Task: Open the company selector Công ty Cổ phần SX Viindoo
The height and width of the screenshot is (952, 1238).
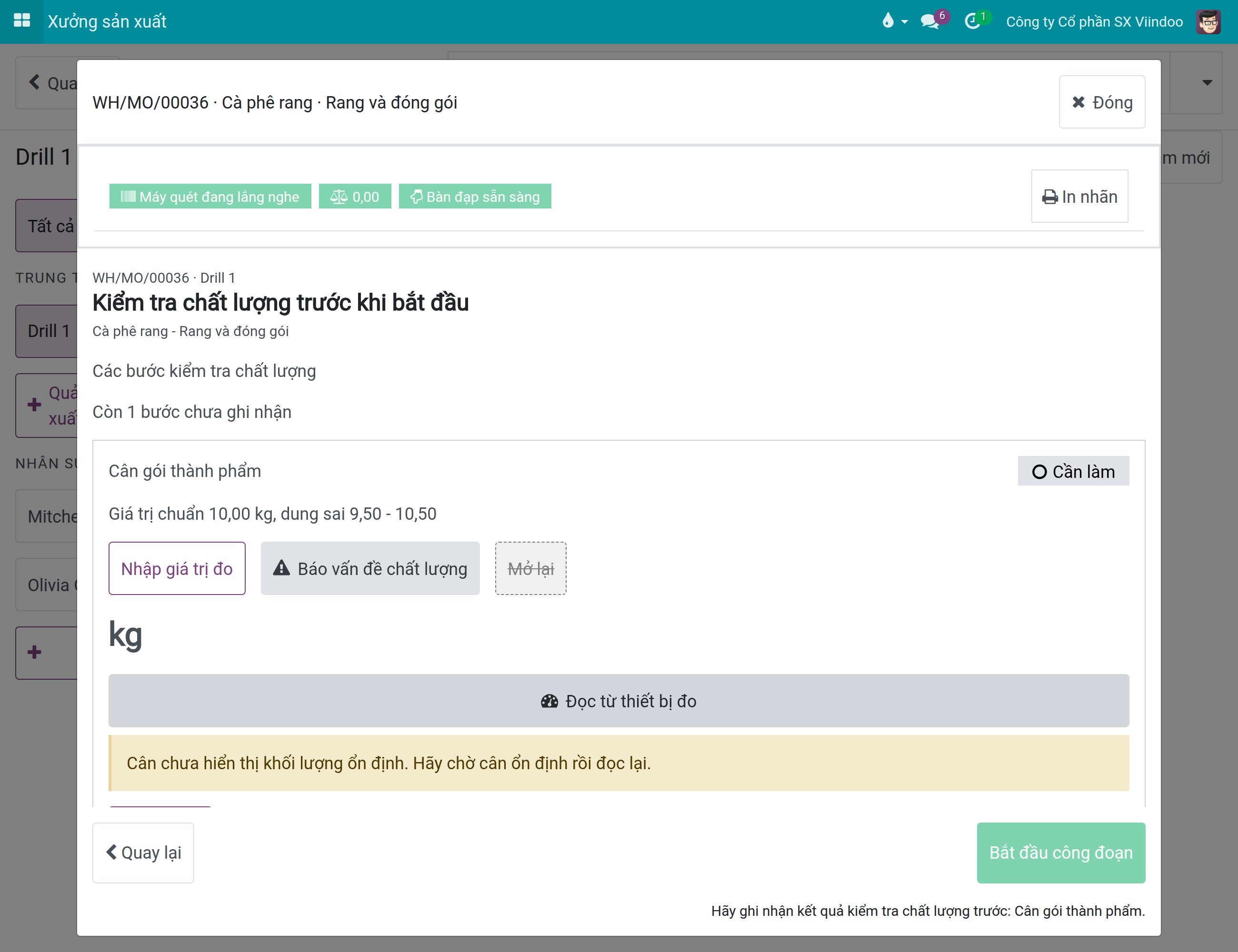Action: coord(1094,21)
